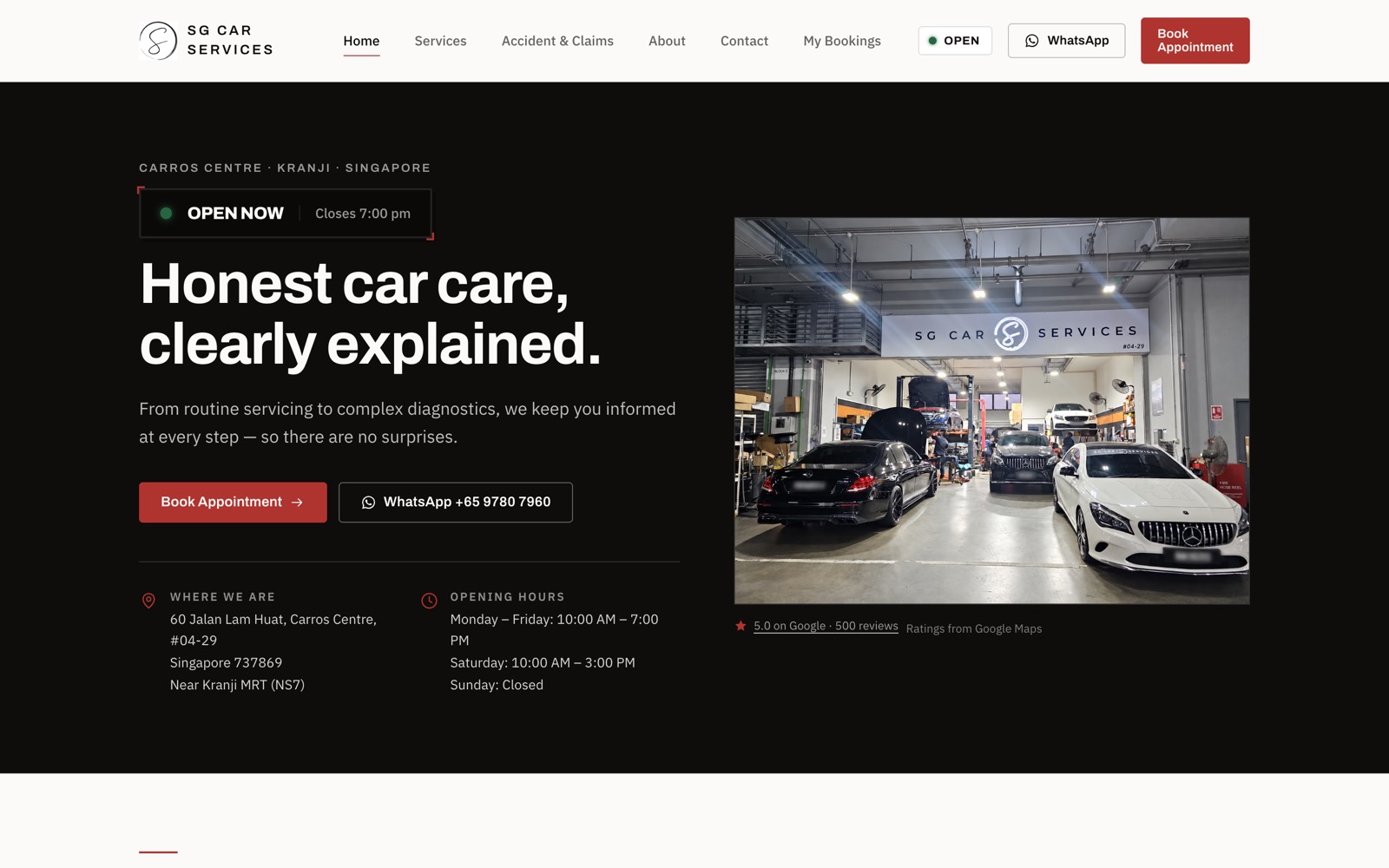Open the Services page
The height and width of the screenshot is (868, 1389).
click(440, 41)
